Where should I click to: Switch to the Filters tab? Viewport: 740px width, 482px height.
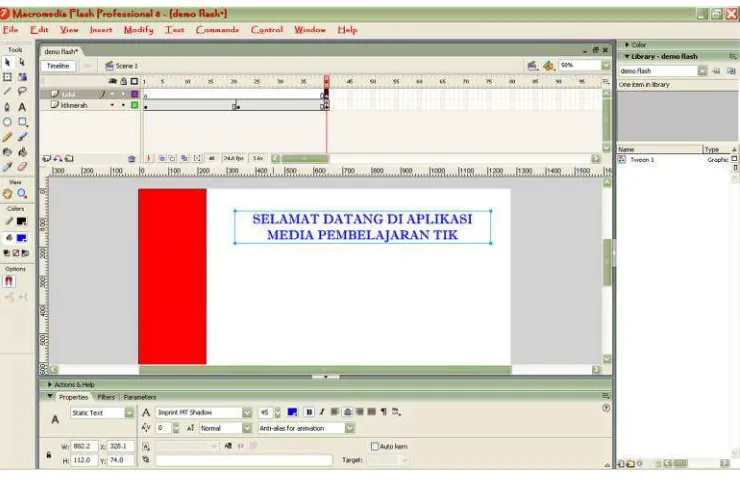point(106,397)
